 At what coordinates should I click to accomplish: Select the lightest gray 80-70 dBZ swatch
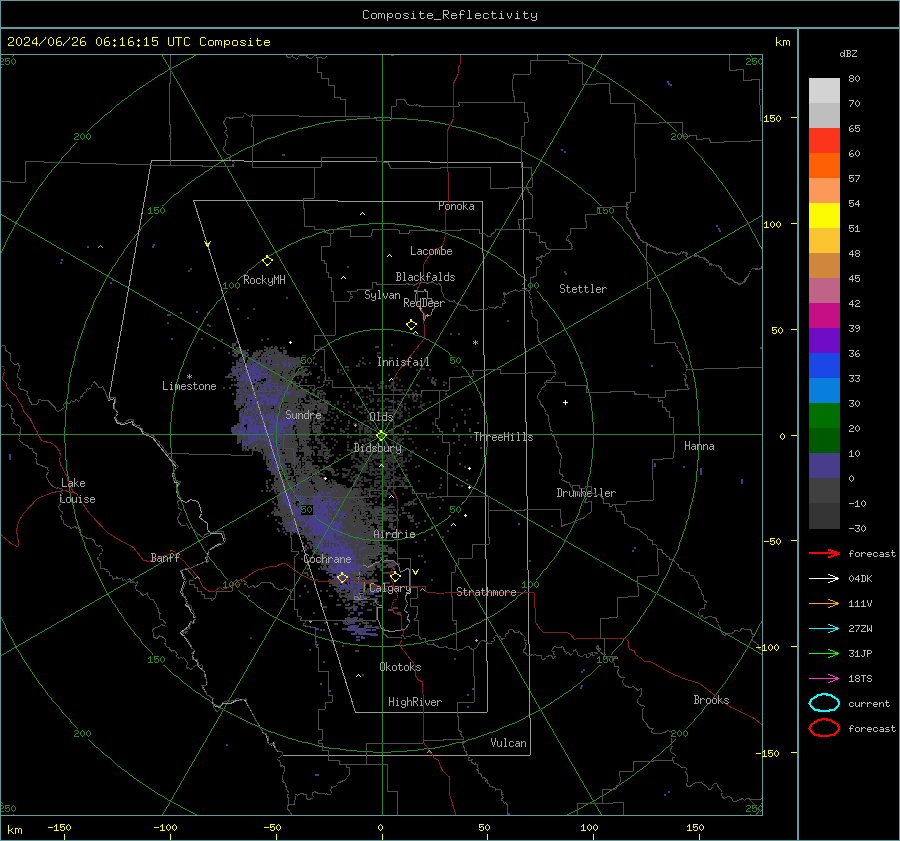tap(824, 91)
